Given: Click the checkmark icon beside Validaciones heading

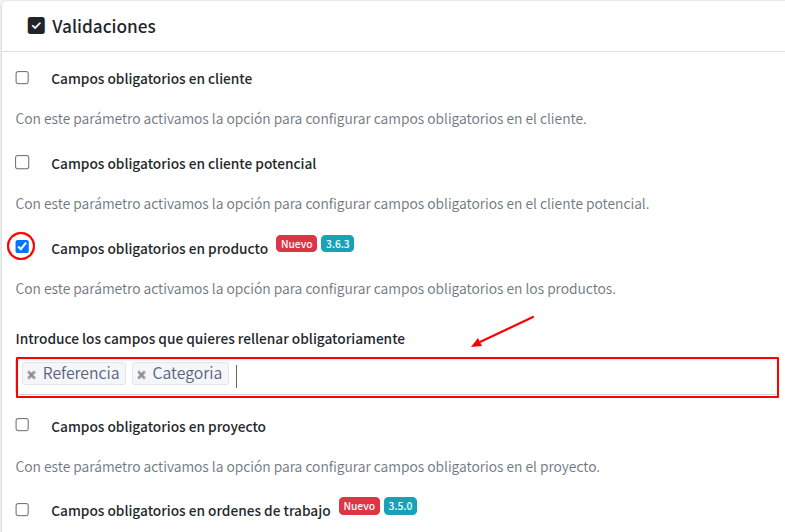Looking at the screenshot, I should [36, 26].
